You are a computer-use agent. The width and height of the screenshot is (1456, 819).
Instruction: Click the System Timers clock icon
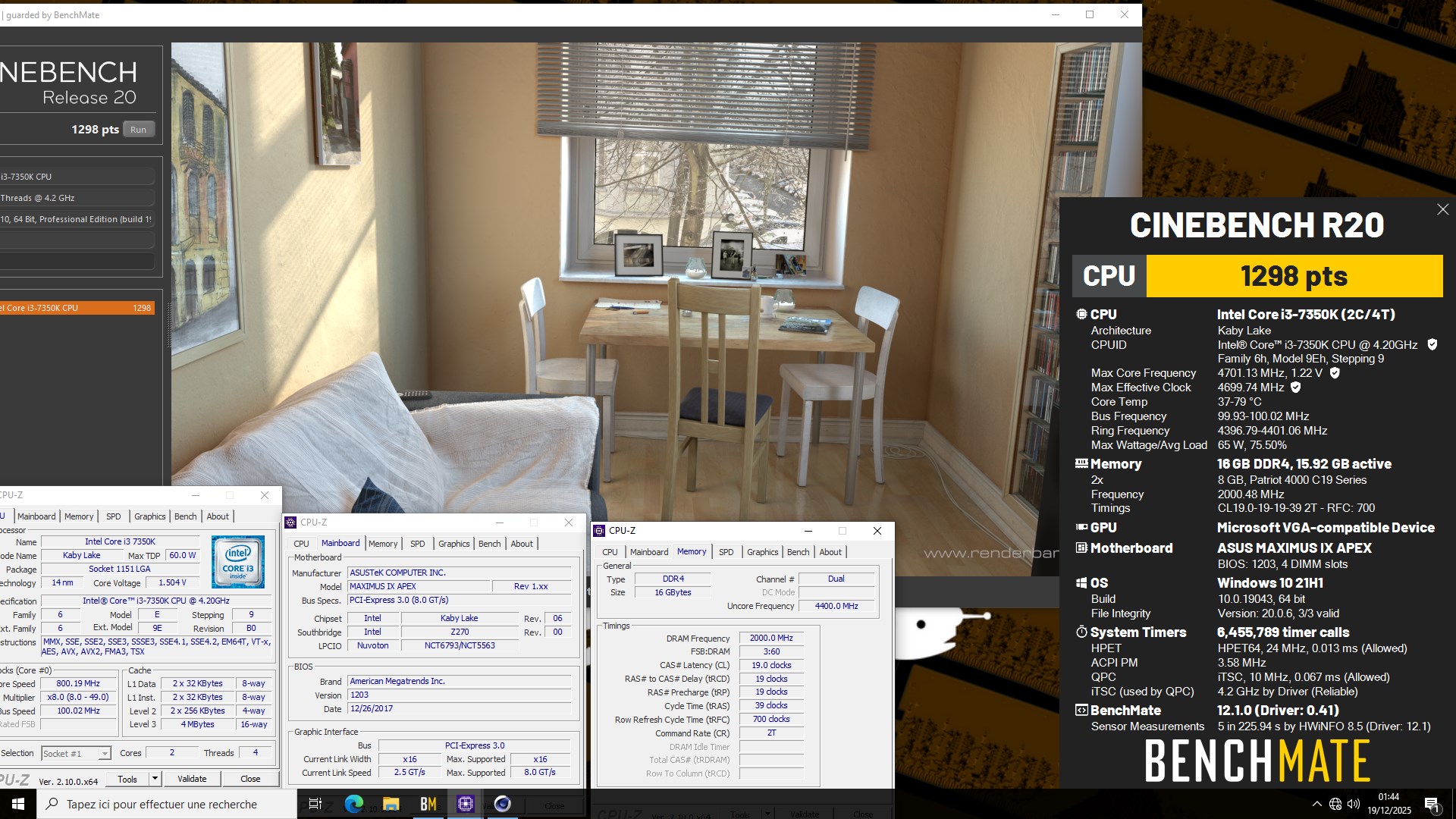click(1081, 632)
